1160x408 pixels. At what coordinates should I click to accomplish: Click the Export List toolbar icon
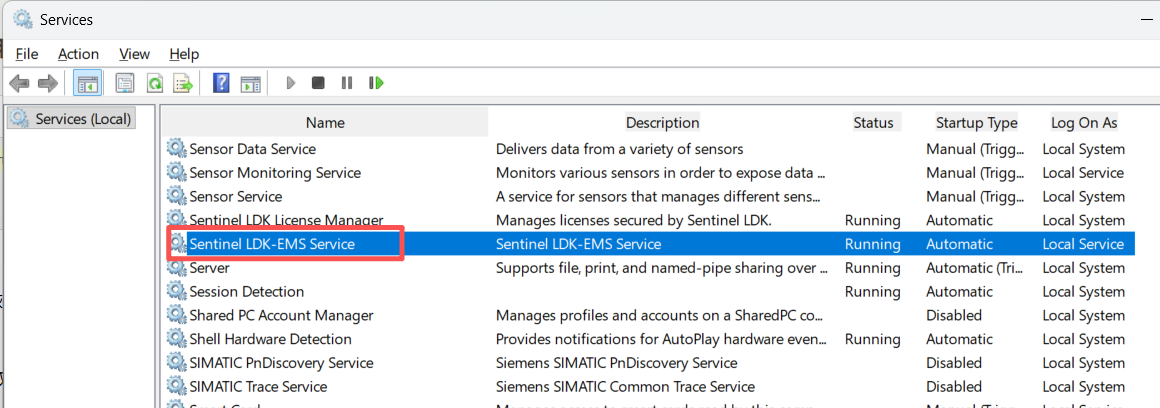click(183, 83)
